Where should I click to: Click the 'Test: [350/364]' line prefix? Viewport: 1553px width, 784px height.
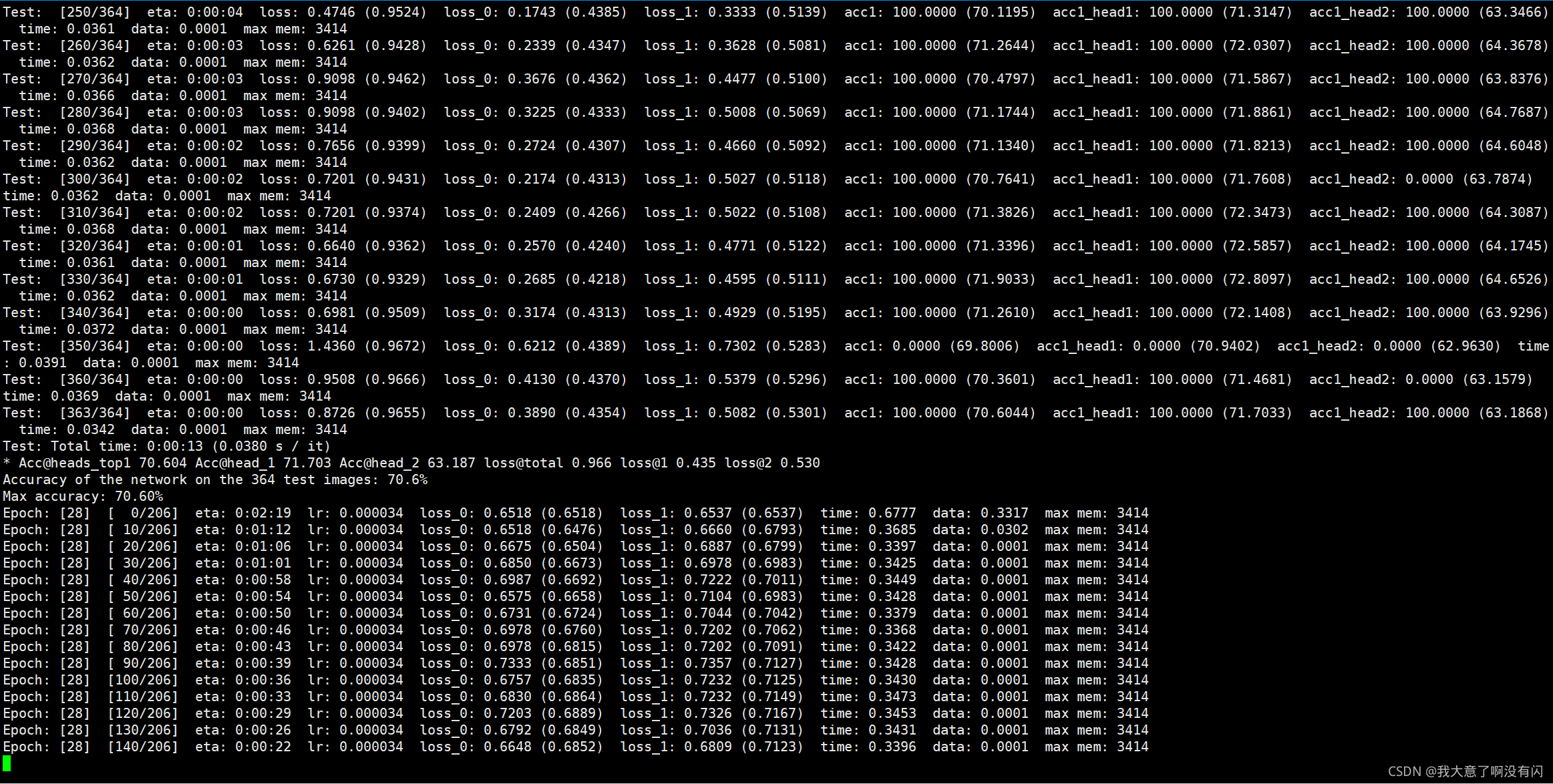(67, 346)
